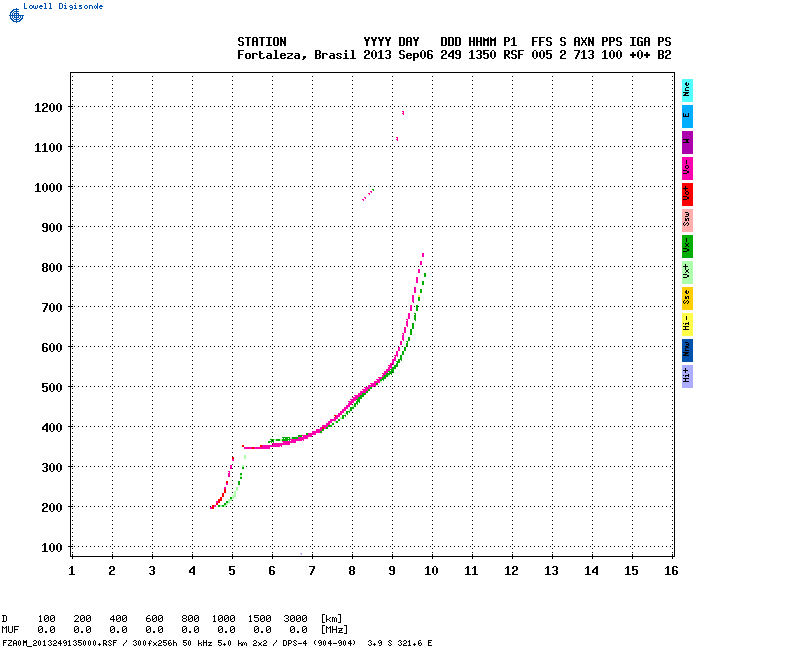
Task: Click the file name FZA0M_2013249135000.RSF
Action: coord(60,643)
